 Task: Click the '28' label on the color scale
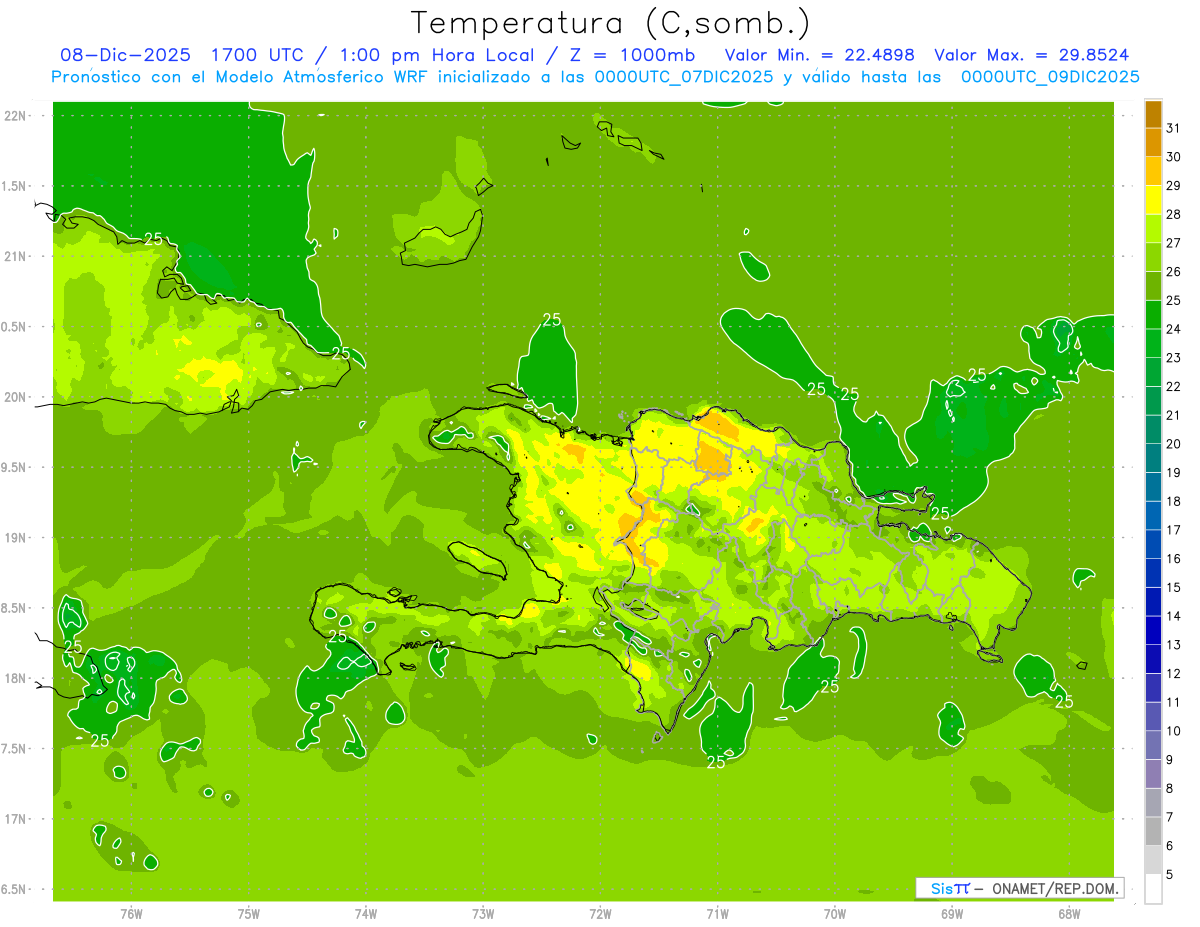1173,214
